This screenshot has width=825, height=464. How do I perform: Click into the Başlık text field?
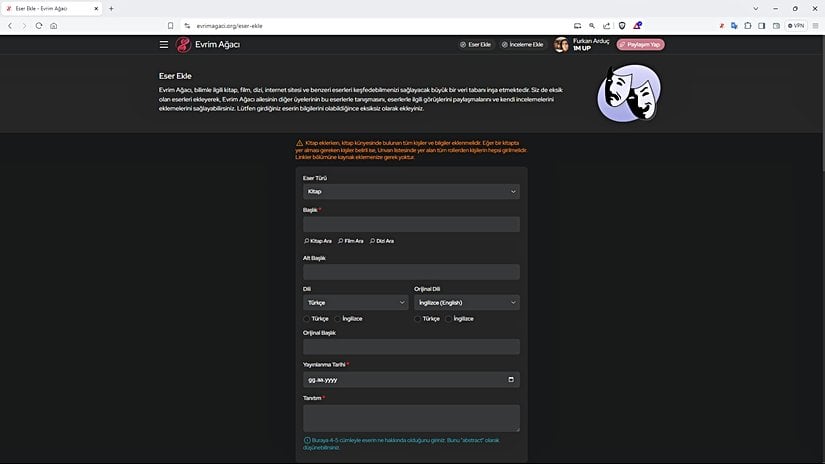pos(410,224)
